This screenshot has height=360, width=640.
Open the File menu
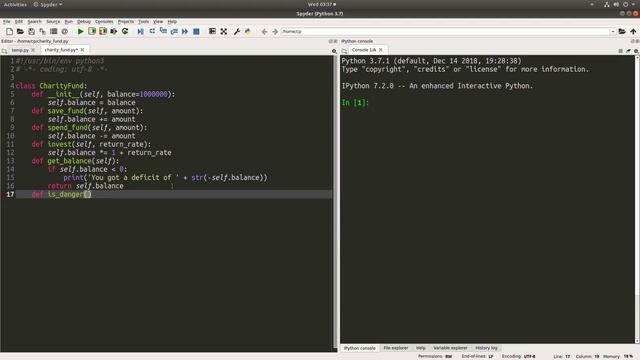pos(7,21)
